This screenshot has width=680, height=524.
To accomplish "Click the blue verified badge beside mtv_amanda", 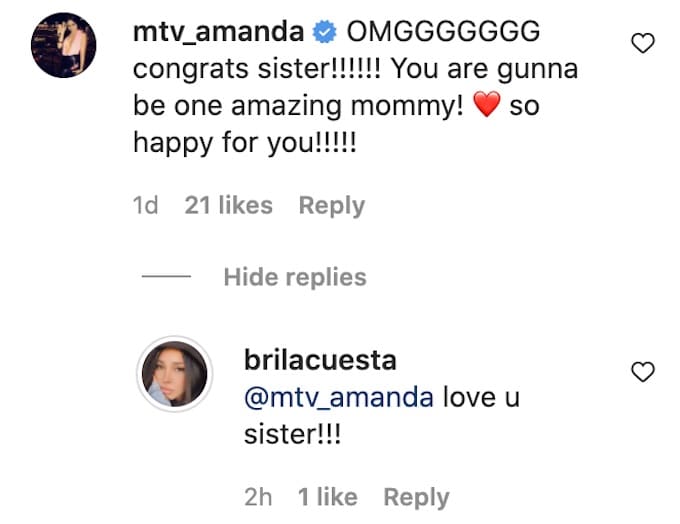I will coord(325,32).
